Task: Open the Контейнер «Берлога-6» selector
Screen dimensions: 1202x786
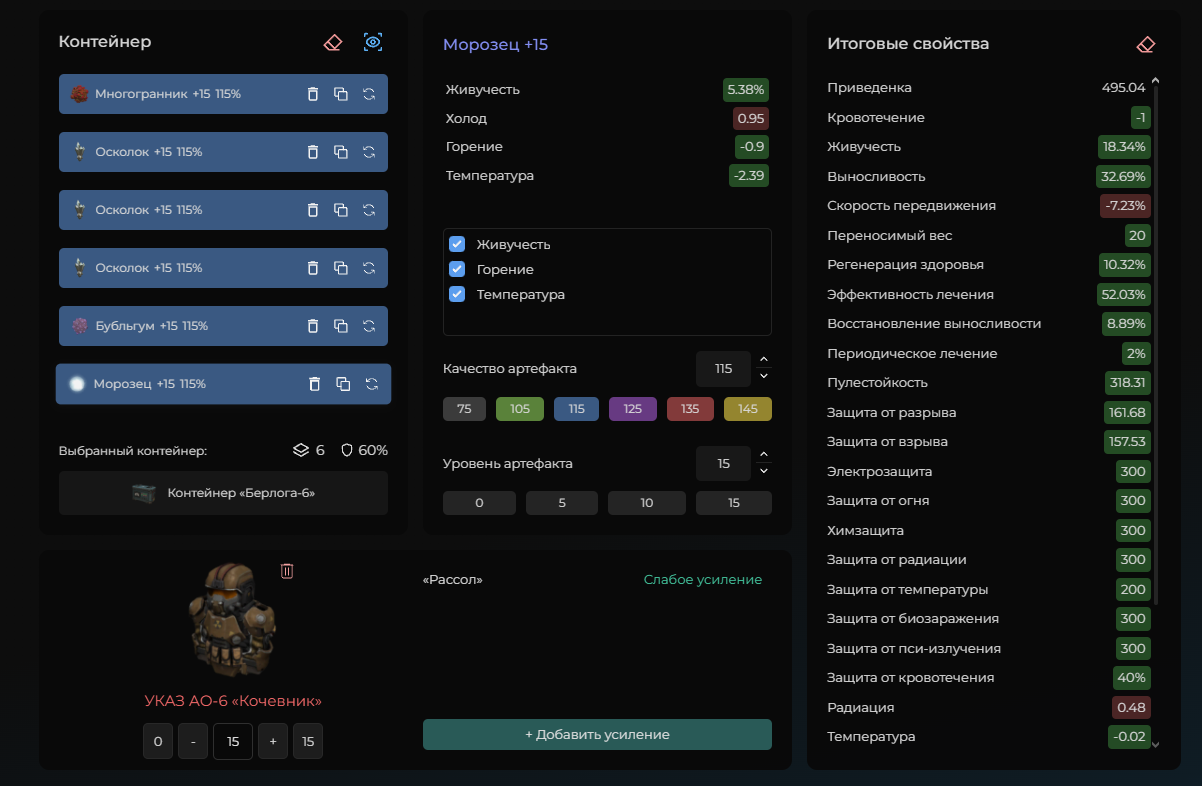Action: 223,493
